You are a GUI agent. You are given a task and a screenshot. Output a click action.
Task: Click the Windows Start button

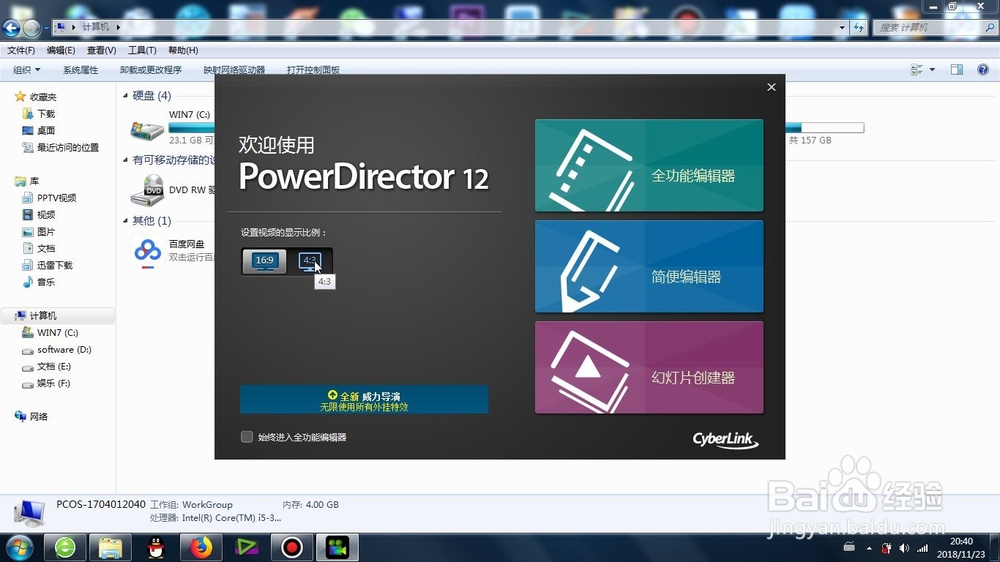19,547
